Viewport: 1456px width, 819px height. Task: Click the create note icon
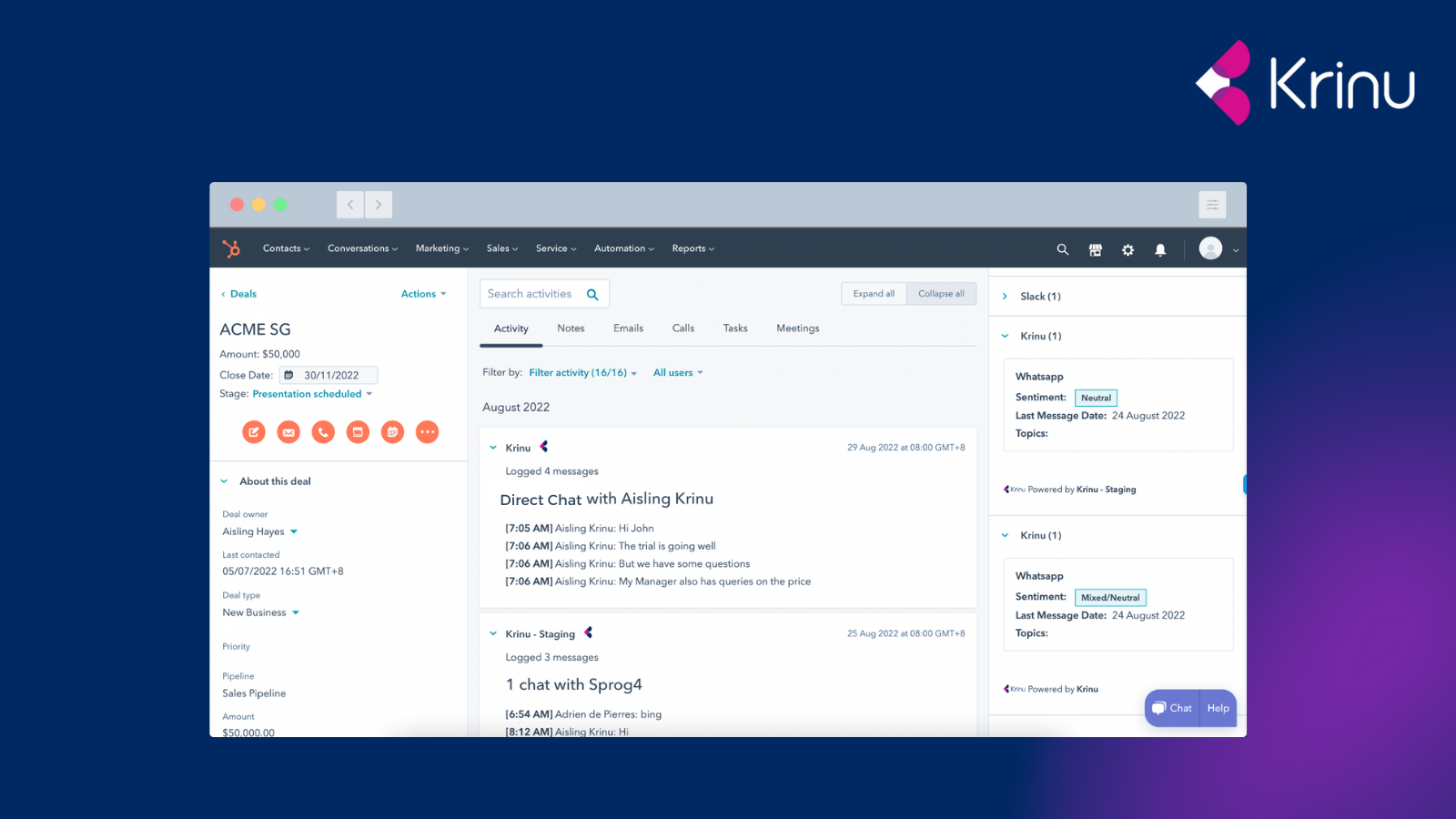pyautogui.click(x=254, y=432)
